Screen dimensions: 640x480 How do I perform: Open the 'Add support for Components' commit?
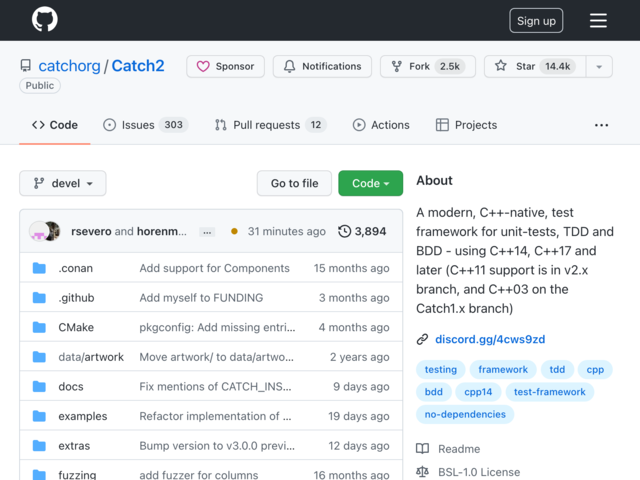tap(215, 268)
